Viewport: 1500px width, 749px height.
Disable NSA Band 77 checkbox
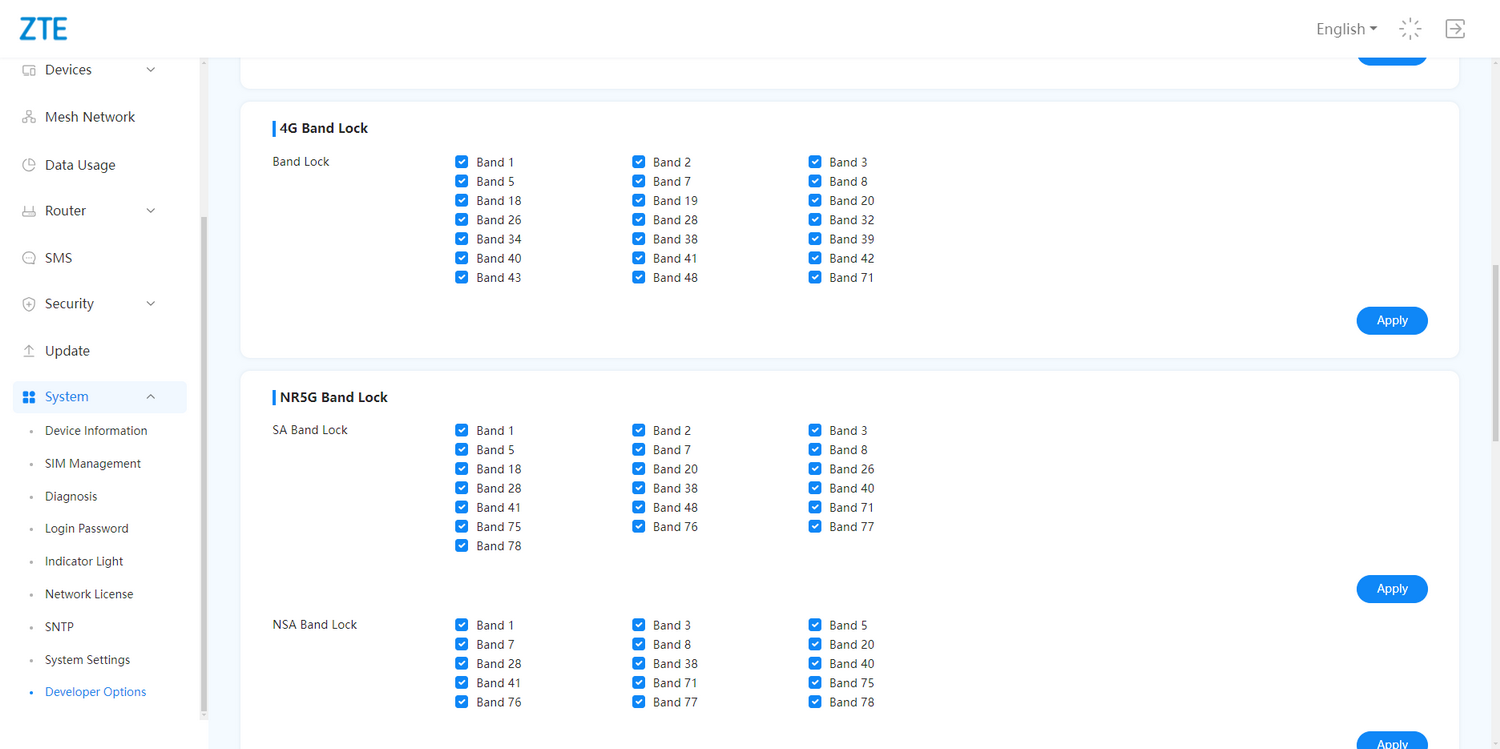click(x=639, y=702)
